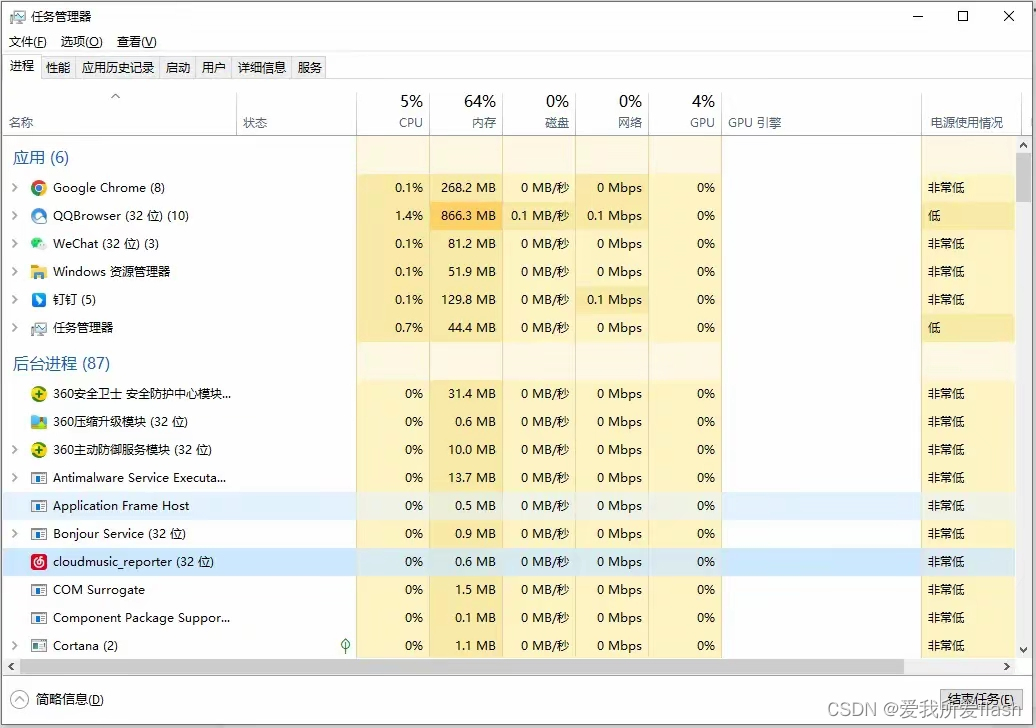Click the 360主动防御服务模块 icon
The height and width of the screenshot is (728, 1036).
(39, 450)
